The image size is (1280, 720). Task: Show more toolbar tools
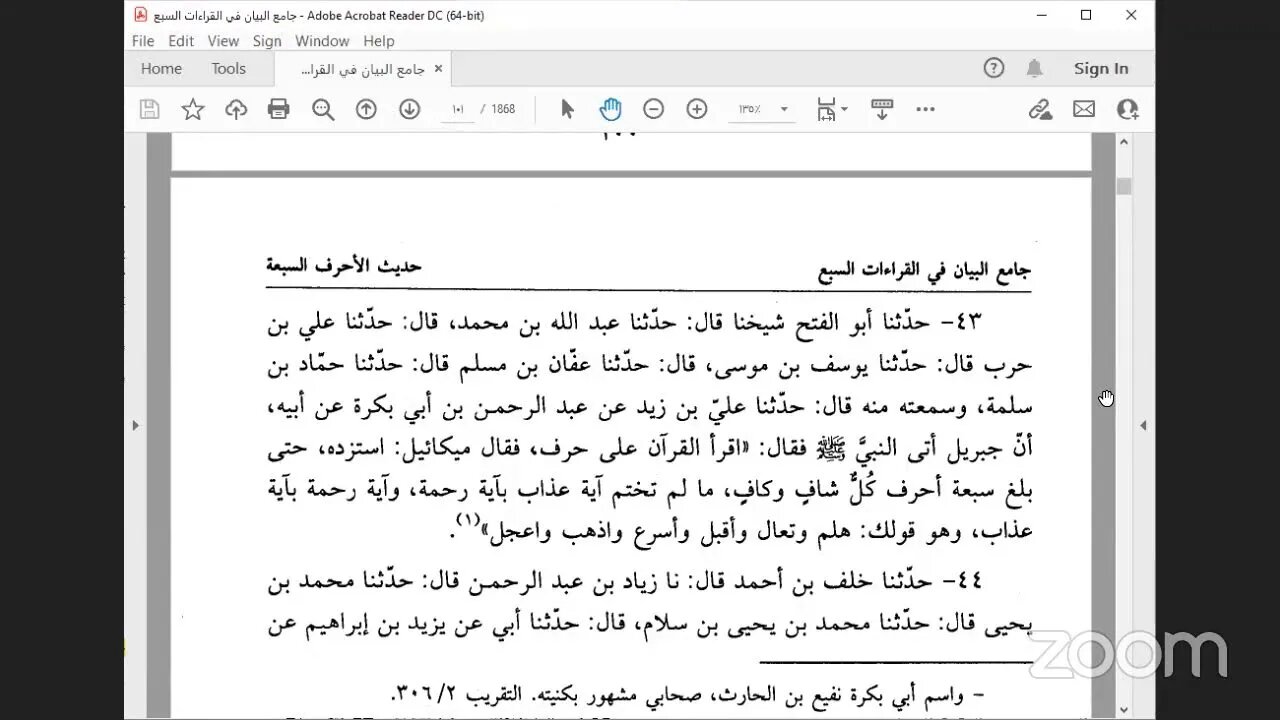(x=925, y=109)
